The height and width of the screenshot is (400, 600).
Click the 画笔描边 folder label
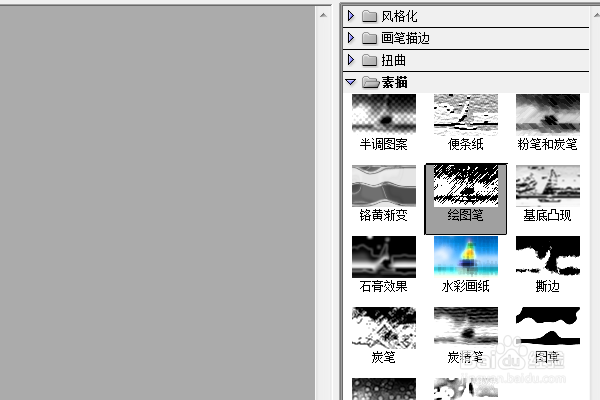(x=405, y=38)
